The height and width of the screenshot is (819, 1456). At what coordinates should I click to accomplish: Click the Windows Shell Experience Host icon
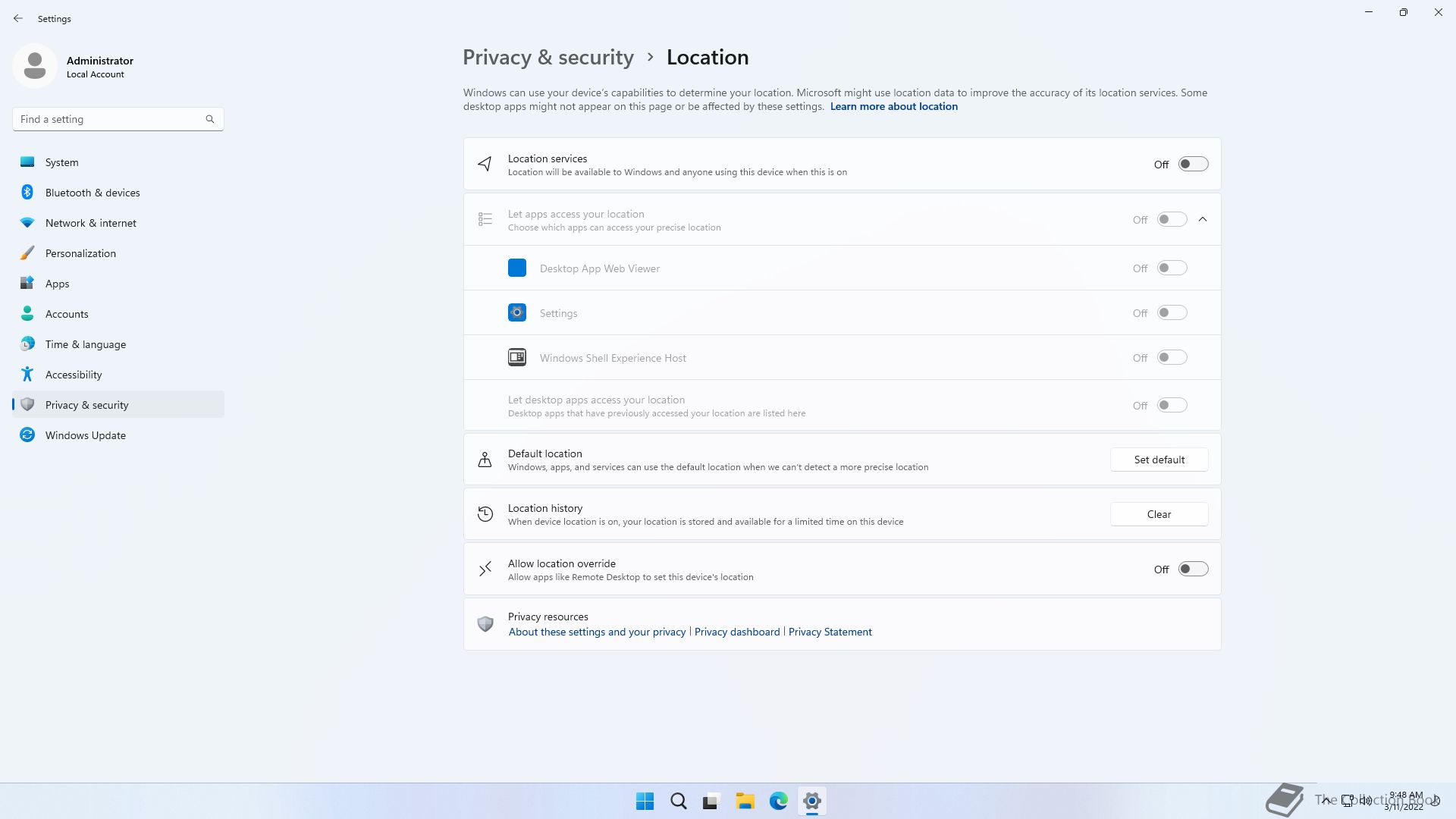tap(517, 357)
